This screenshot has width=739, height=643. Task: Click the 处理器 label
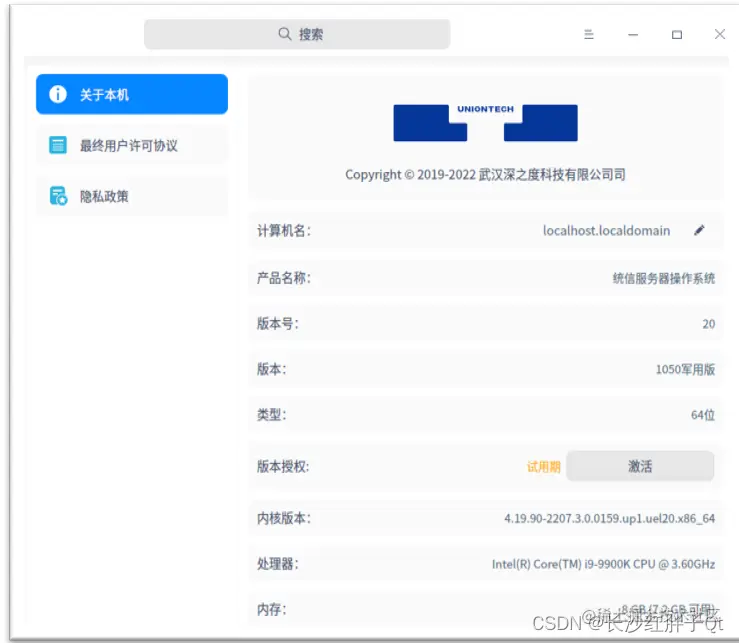(278, 563)
